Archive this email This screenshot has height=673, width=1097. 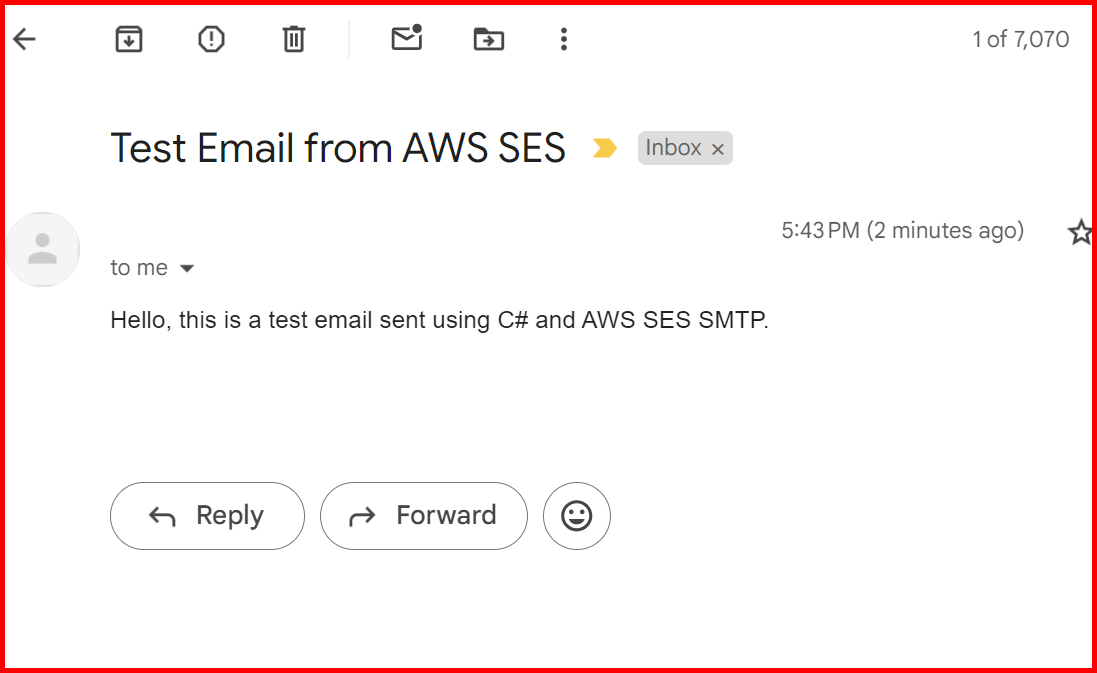(x=128, y=39)
